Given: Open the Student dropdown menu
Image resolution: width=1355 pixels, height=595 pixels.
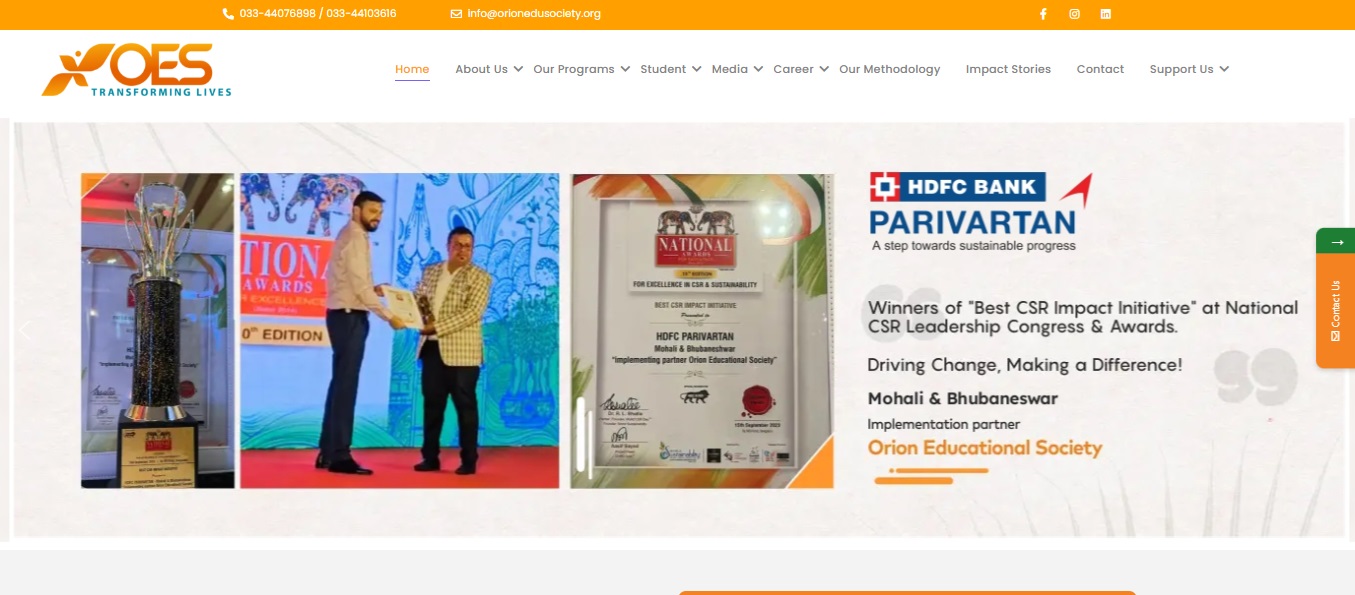Looking at the screenshot, I should pyautogui.click(x=670, y=69).
